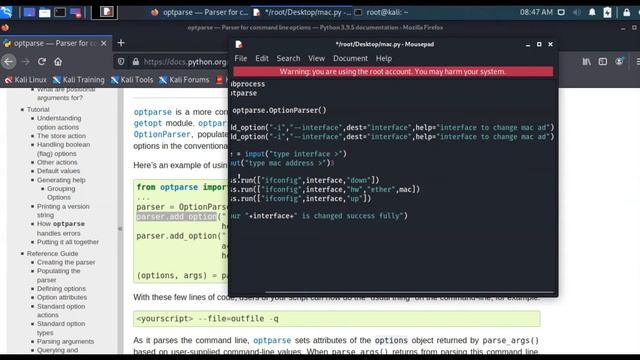
Task: Open Other actions sidebar link
Action: coord(57,162)
